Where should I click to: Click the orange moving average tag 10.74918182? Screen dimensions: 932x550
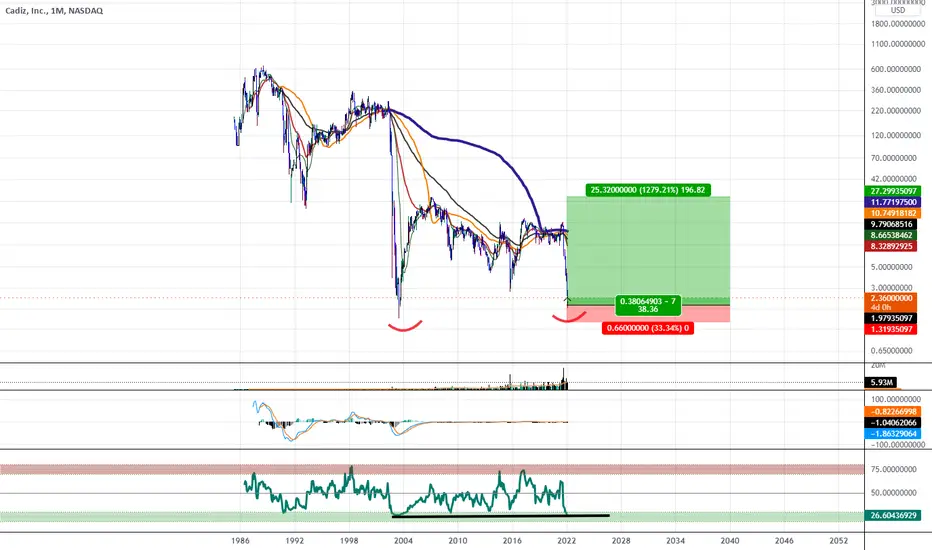pyautogui.click(x=895, y=213)
